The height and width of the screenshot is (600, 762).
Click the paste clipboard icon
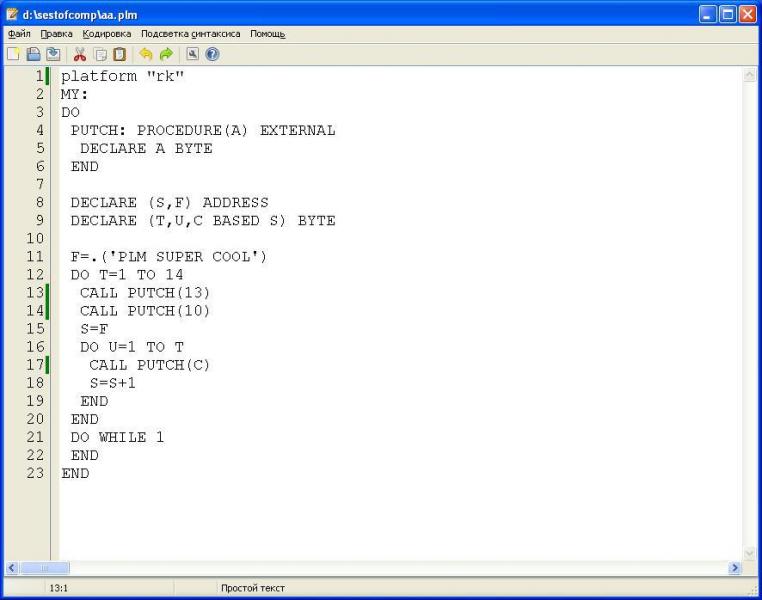[x=120, y=54]
